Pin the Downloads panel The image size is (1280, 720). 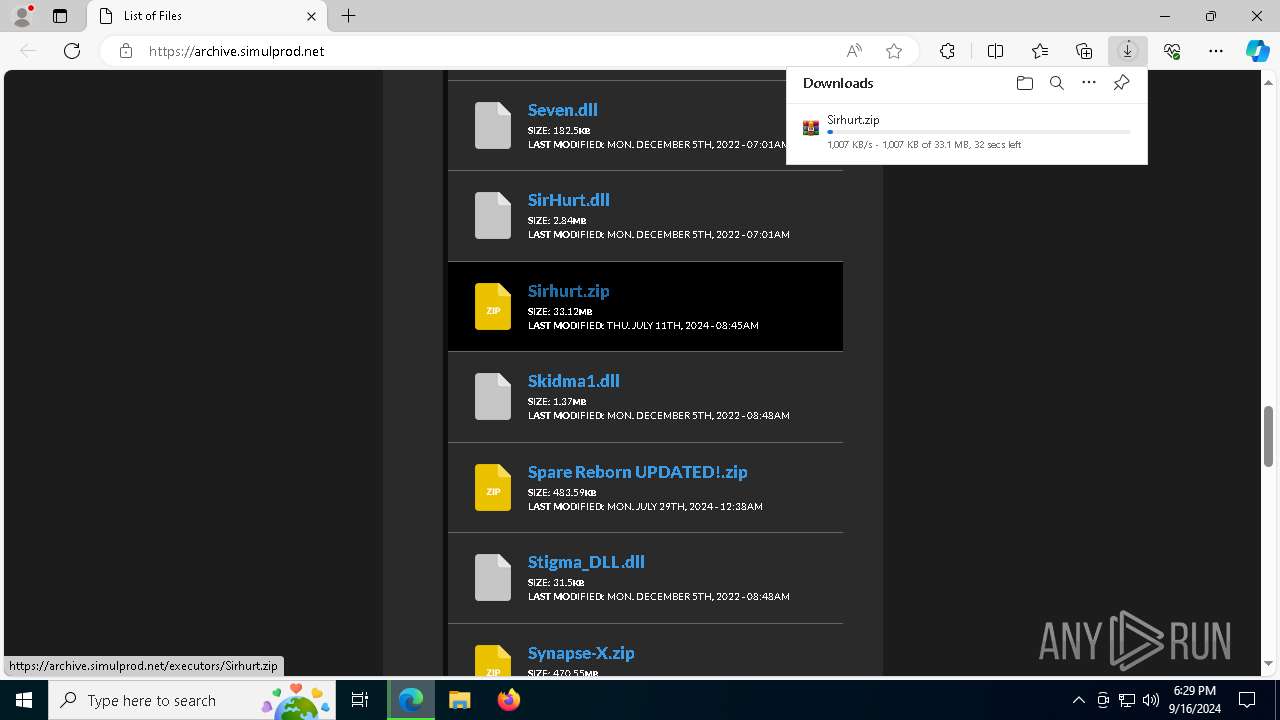pos(1121,83)
